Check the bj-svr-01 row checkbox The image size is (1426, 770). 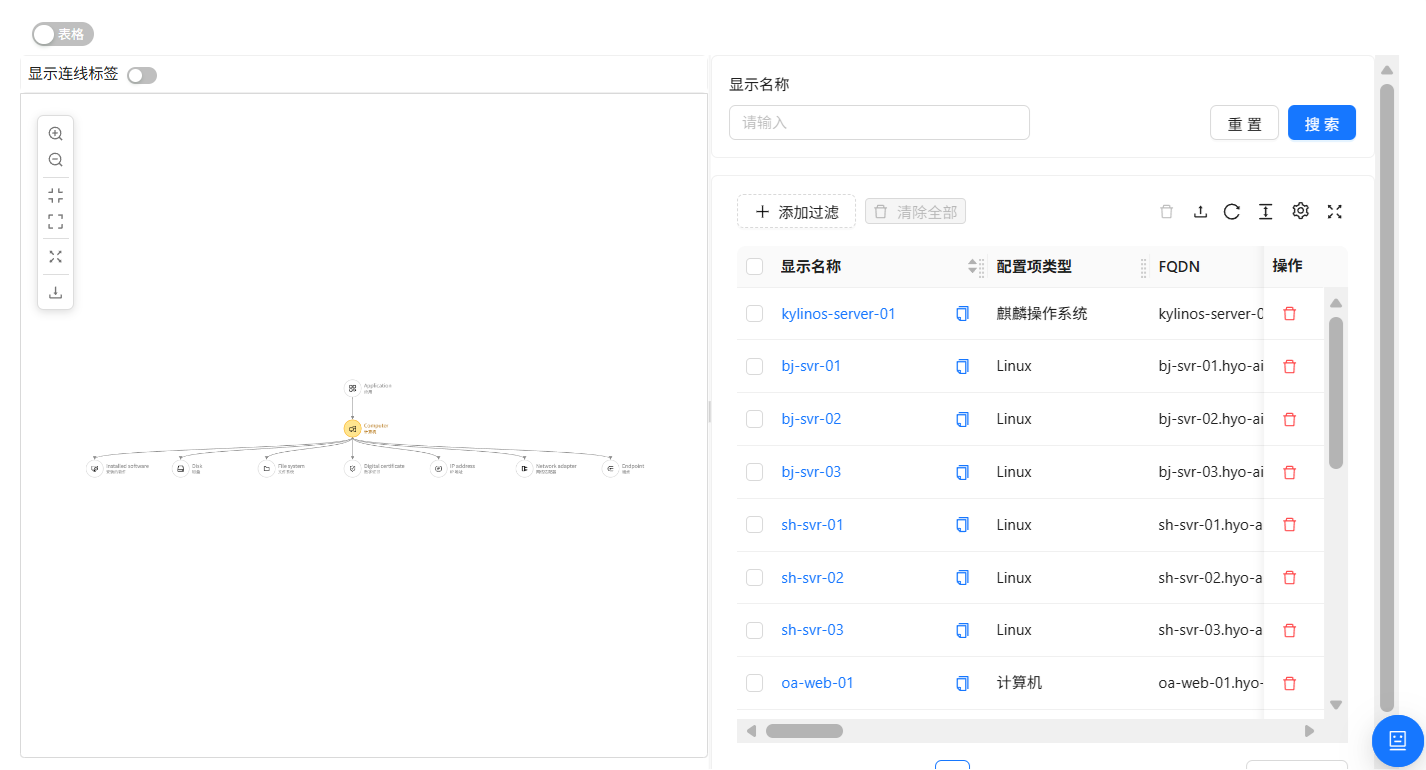click(755, 366)
